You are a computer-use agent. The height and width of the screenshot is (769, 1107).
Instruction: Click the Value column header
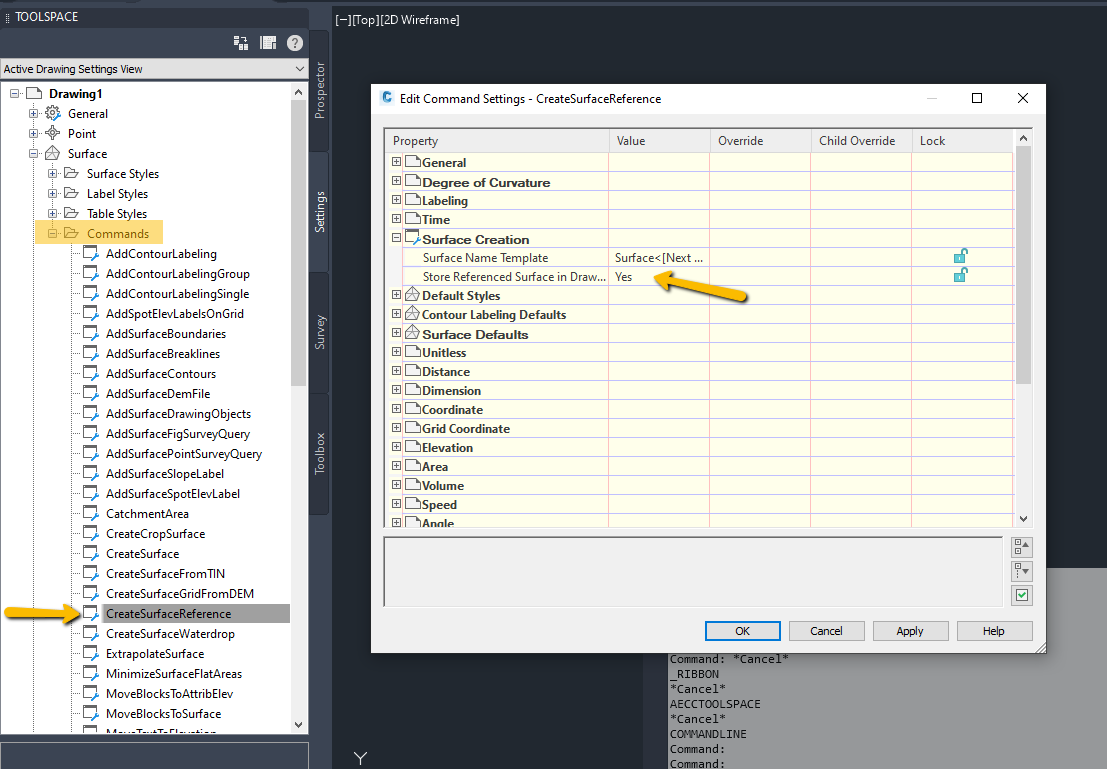point(659,141)
